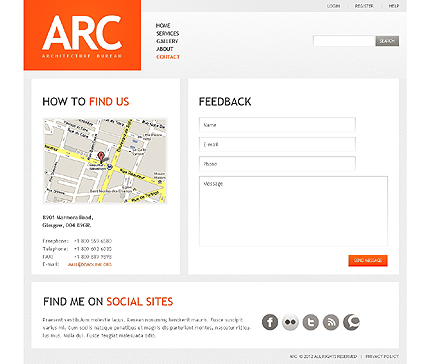The width and height of the screenshot is (430, 364).
Task: Click the Search button
Action: (x=387, y=41)
